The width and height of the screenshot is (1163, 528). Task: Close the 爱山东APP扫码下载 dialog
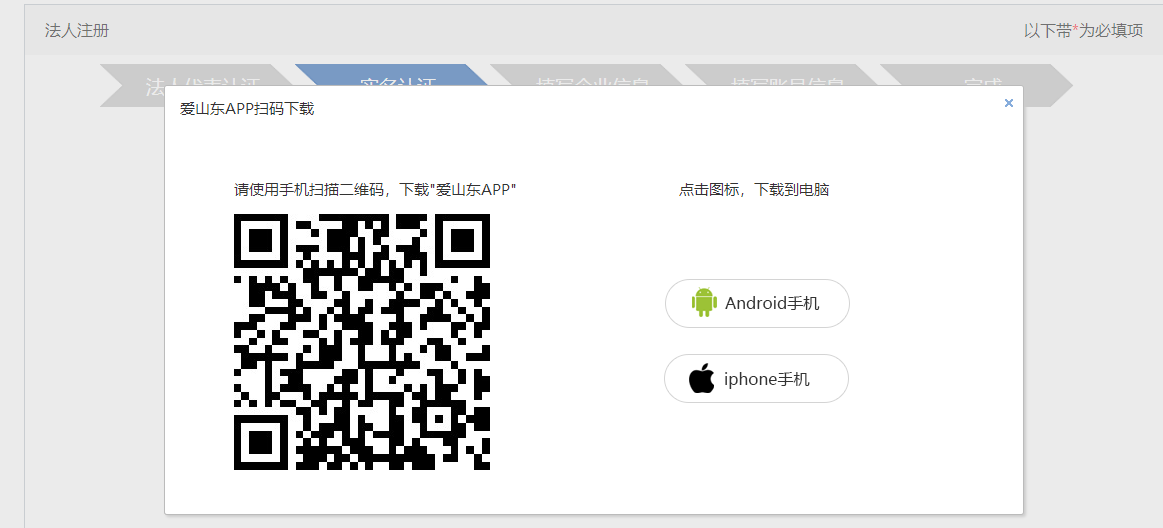pyautogui.click(x=1009, y=103)
